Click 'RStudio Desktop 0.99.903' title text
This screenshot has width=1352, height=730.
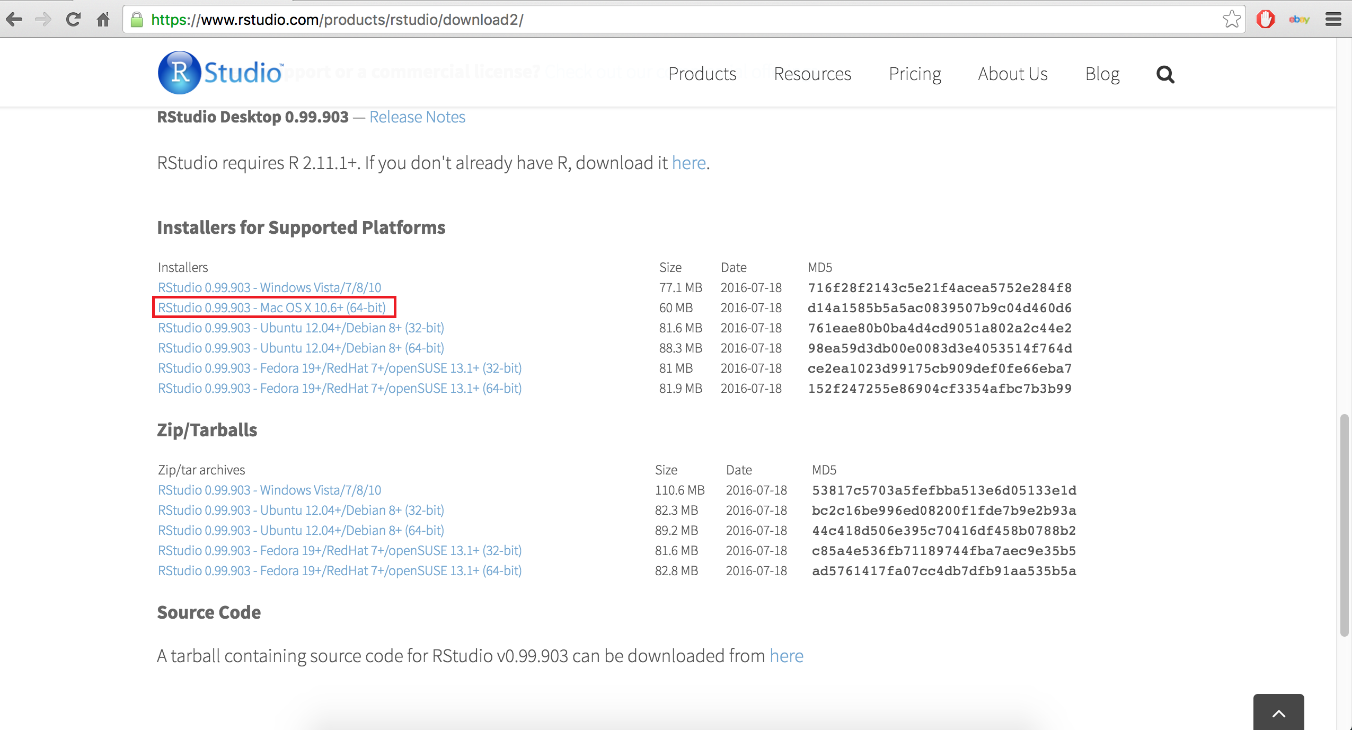[x=253, y=117]
